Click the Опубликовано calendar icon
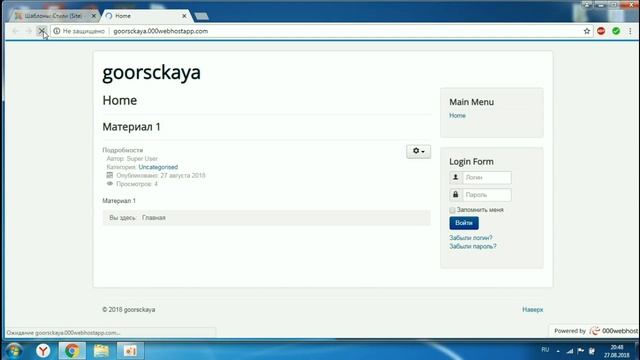This screenshot has width=640, height=360. coord(109,175)
